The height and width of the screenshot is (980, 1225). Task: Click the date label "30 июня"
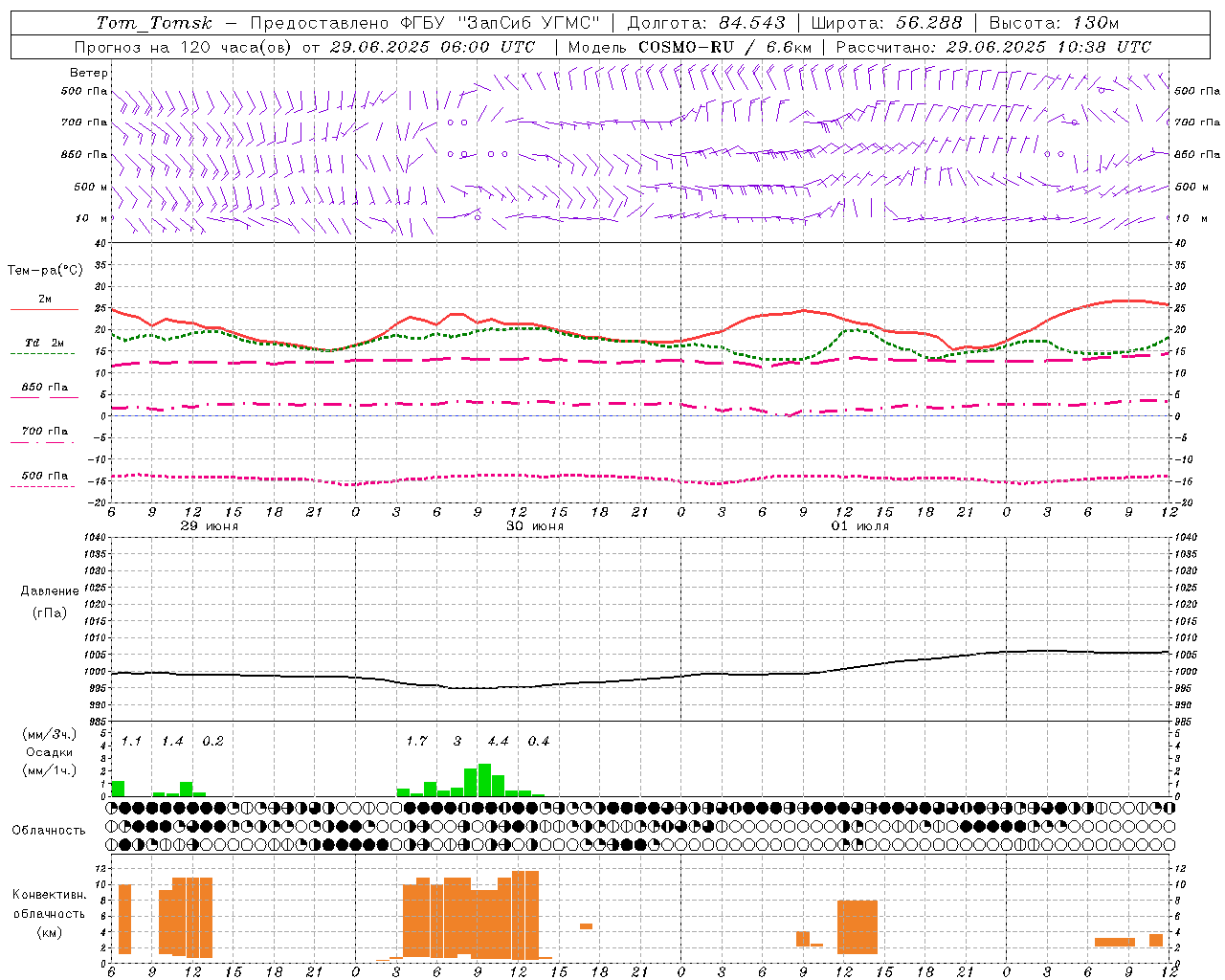[x=535, y=526]
